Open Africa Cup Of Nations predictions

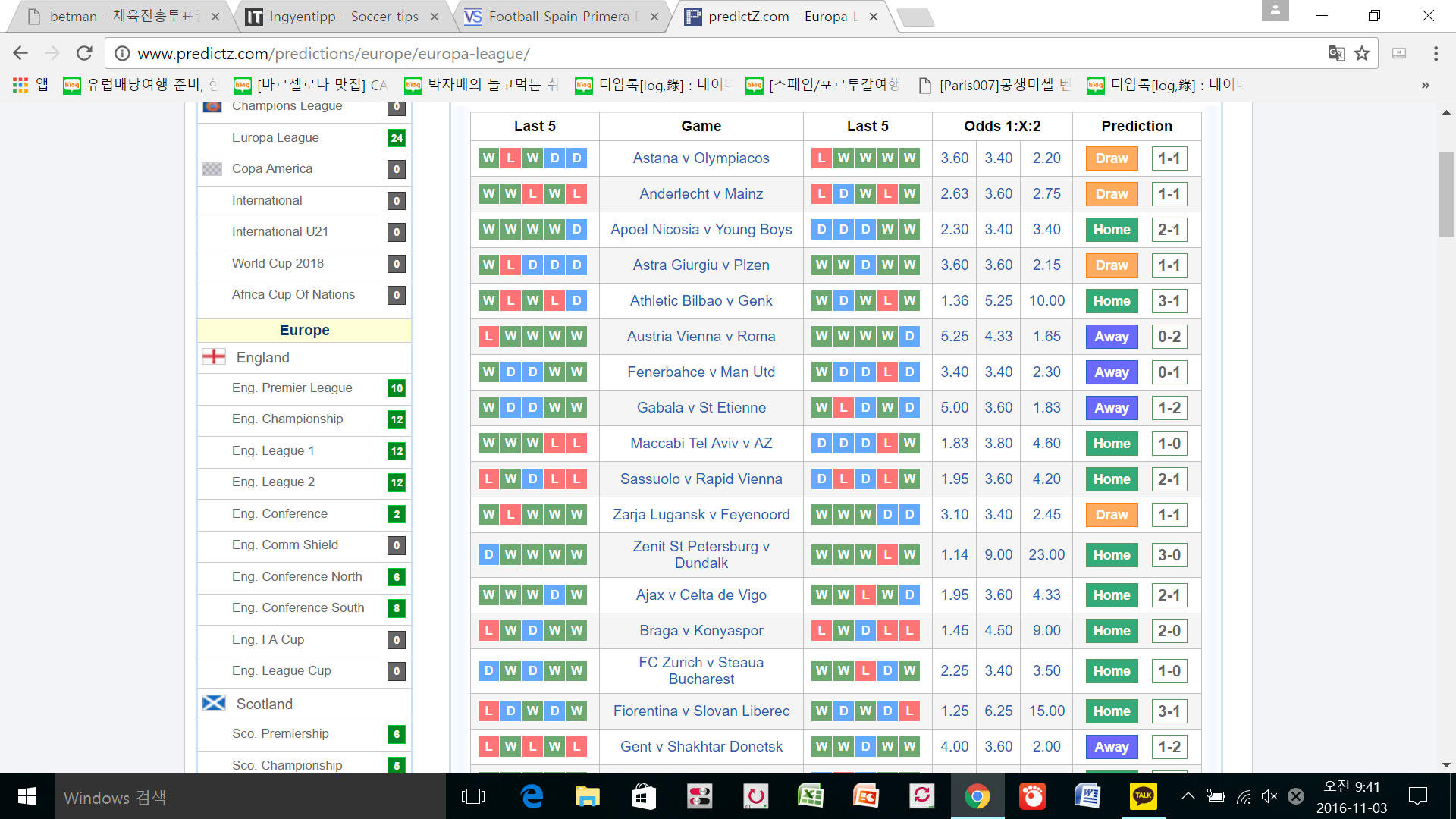point(293,294)
